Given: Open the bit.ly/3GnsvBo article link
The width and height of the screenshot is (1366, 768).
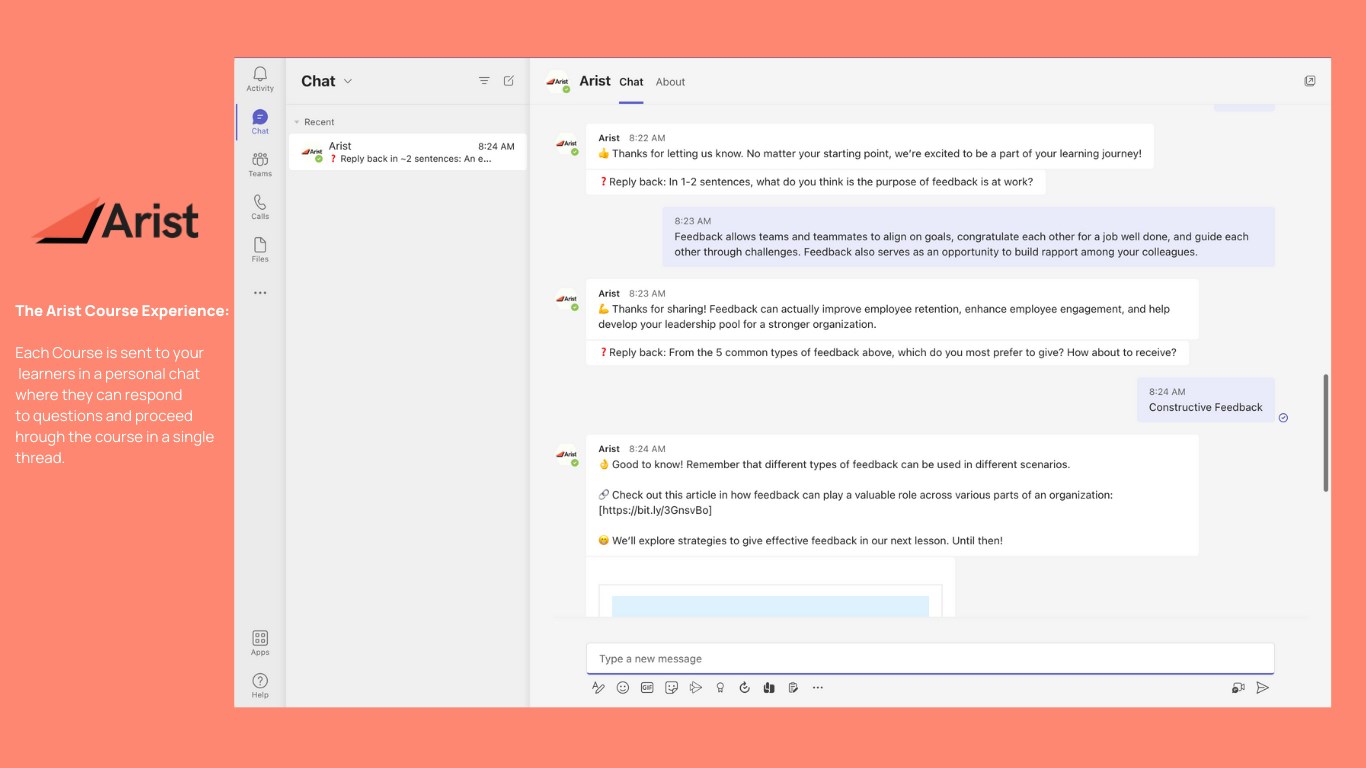Looking at the screenshot, I should [x=655, y=510].
